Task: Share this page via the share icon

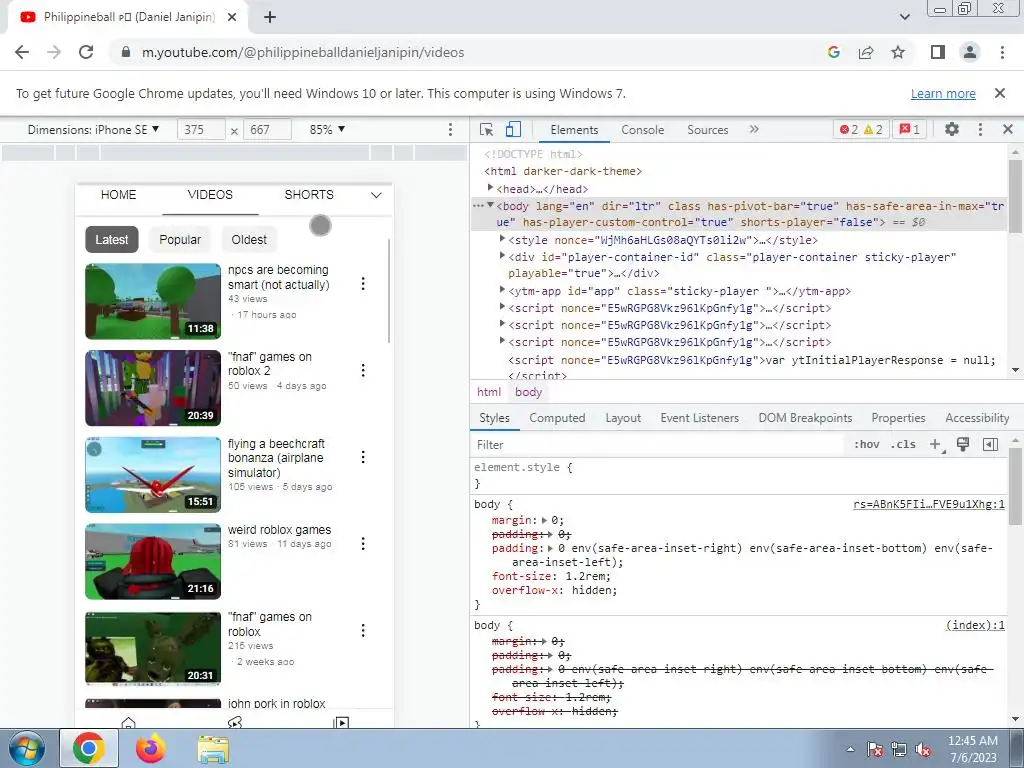Action: [866, 52]
